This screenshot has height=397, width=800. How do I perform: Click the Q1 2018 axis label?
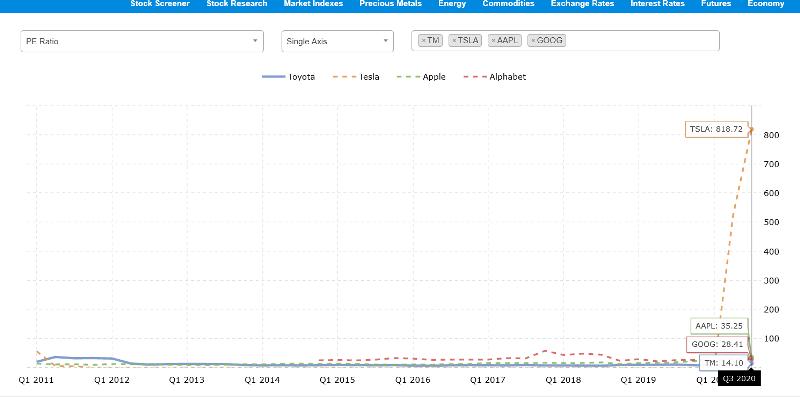[x=563, y=380]
